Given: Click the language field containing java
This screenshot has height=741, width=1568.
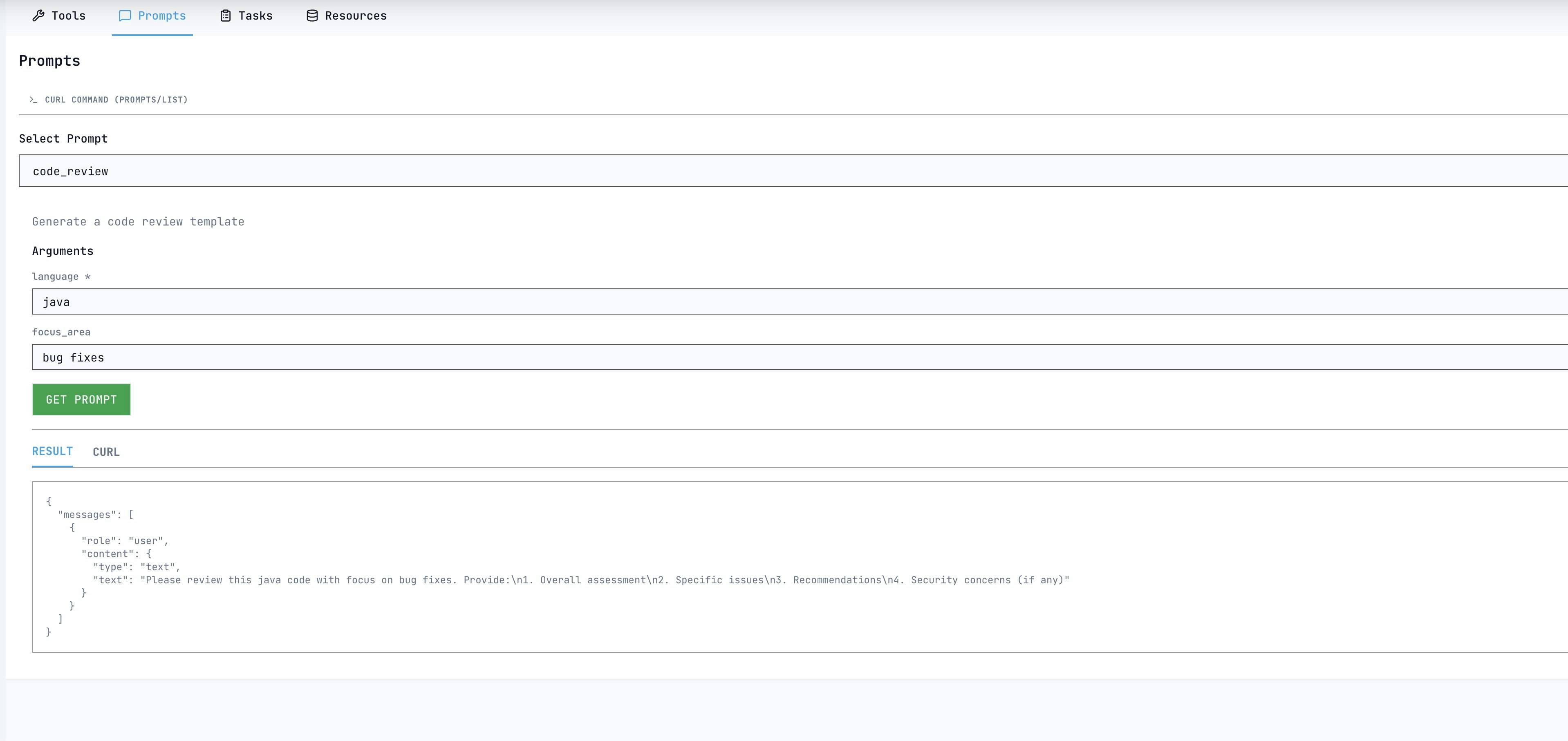Looking at the screenshot, I should pyautogui.click(x=791, y=302).
